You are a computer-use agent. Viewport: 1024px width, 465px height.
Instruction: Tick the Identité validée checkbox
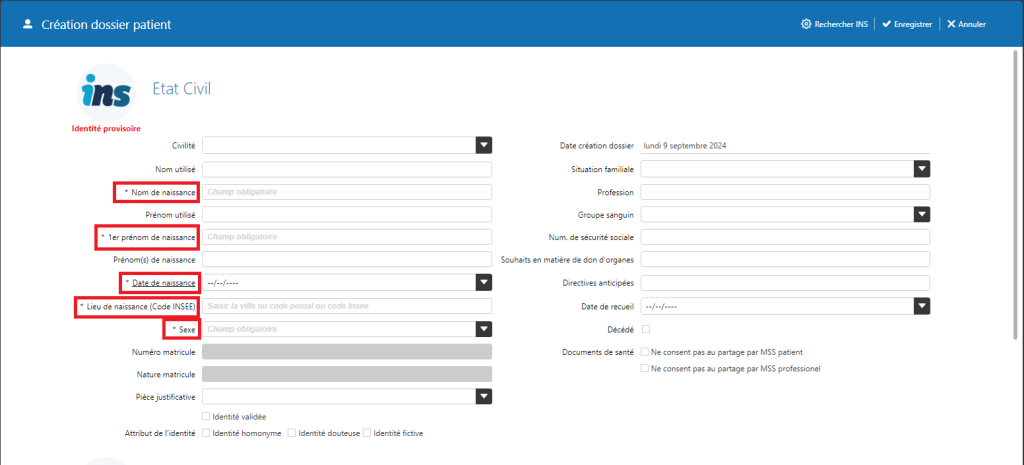point(206,416)
